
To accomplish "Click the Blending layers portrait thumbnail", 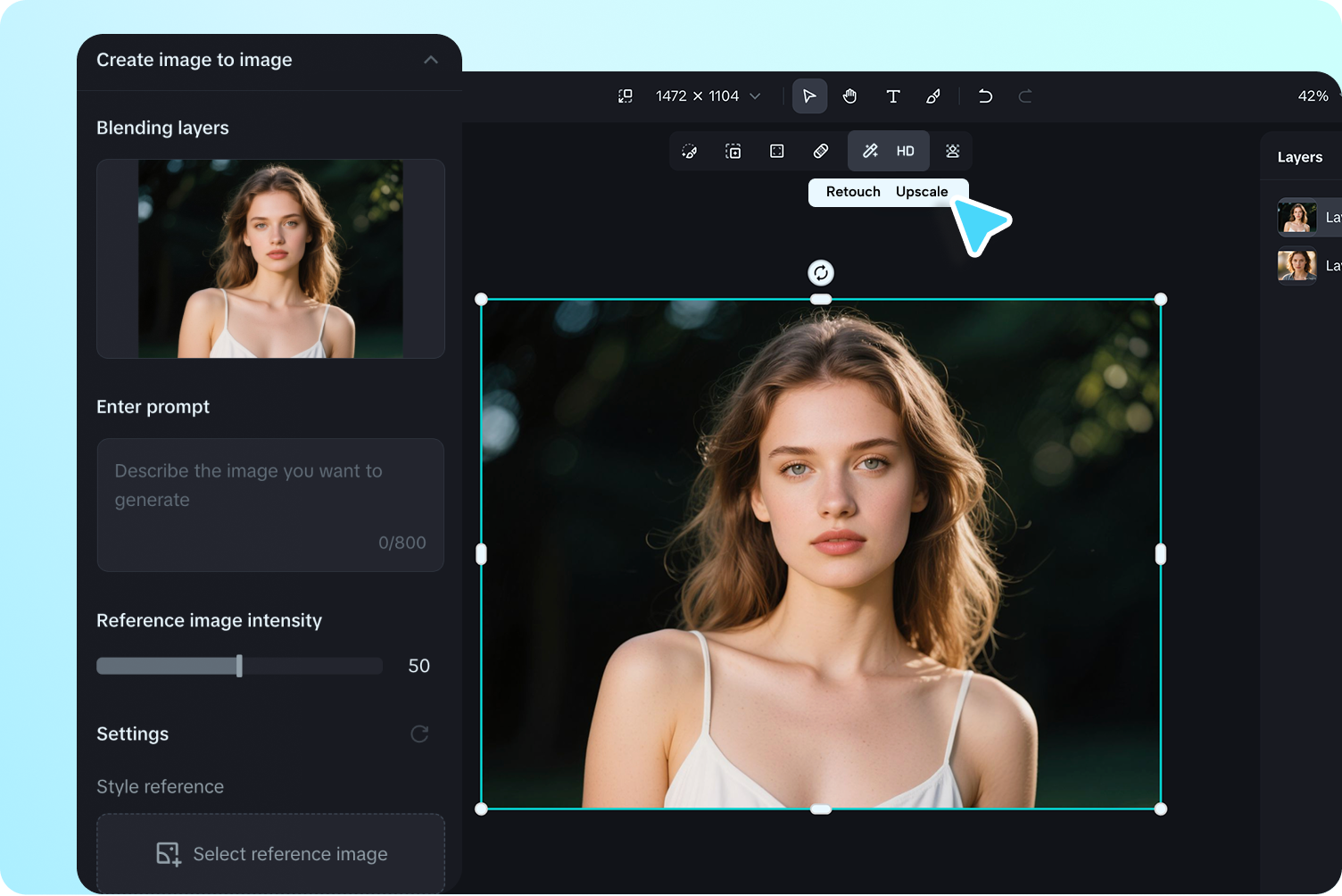I will pyautogui.click(x=270, y=259).
